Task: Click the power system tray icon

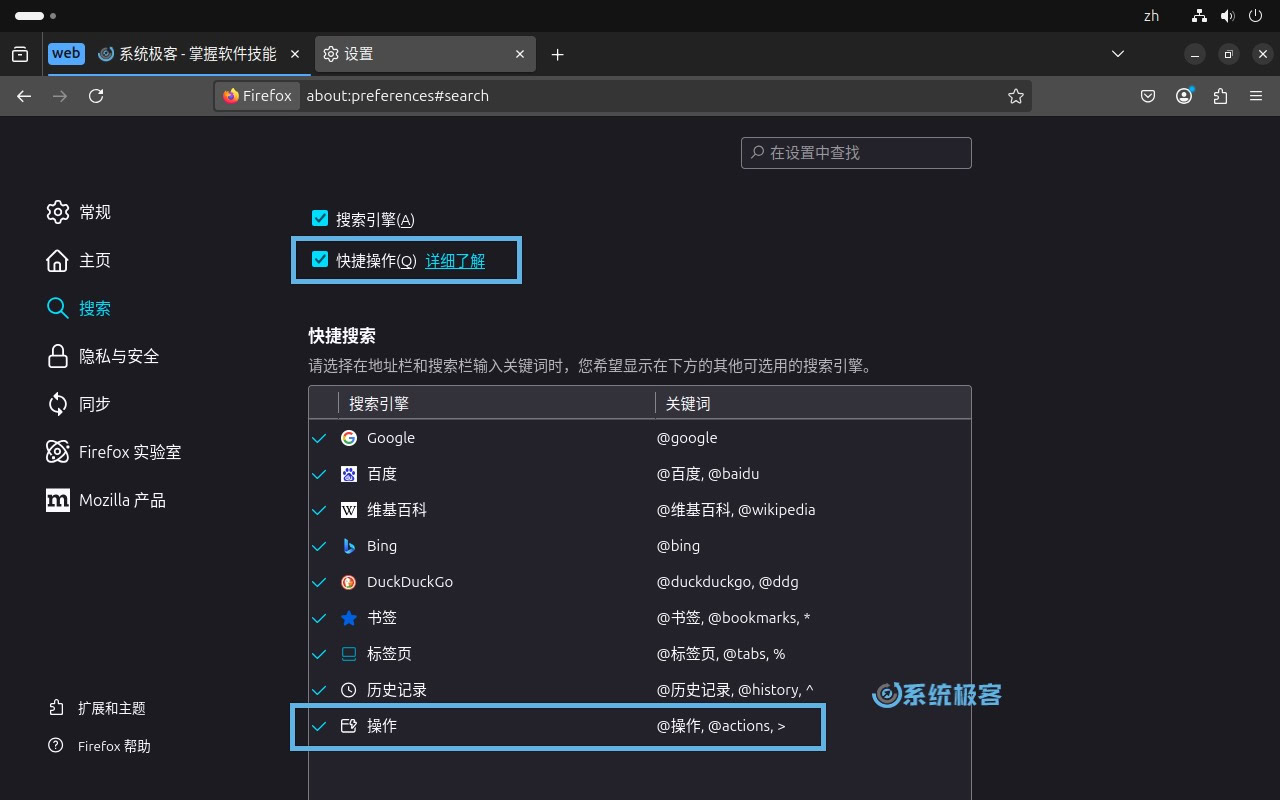Action: click(1255, 16)
